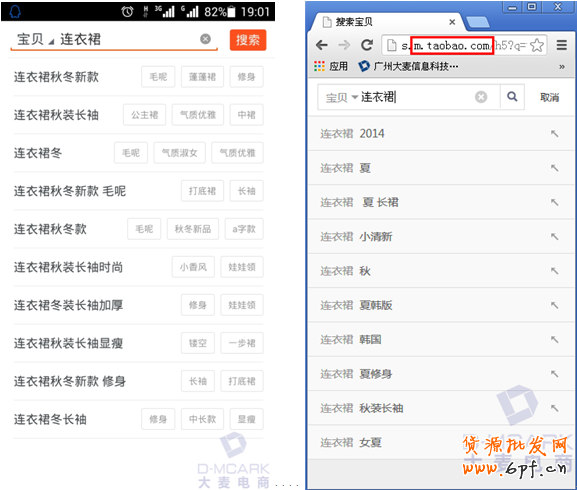The image size is (577, 490).
Task: Click the orange 搜索 button
Action: click(248, 40)
